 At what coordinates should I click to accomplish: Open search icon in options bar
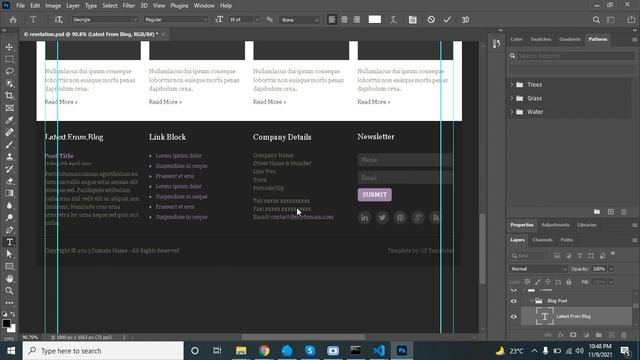[x=596, y=20]
